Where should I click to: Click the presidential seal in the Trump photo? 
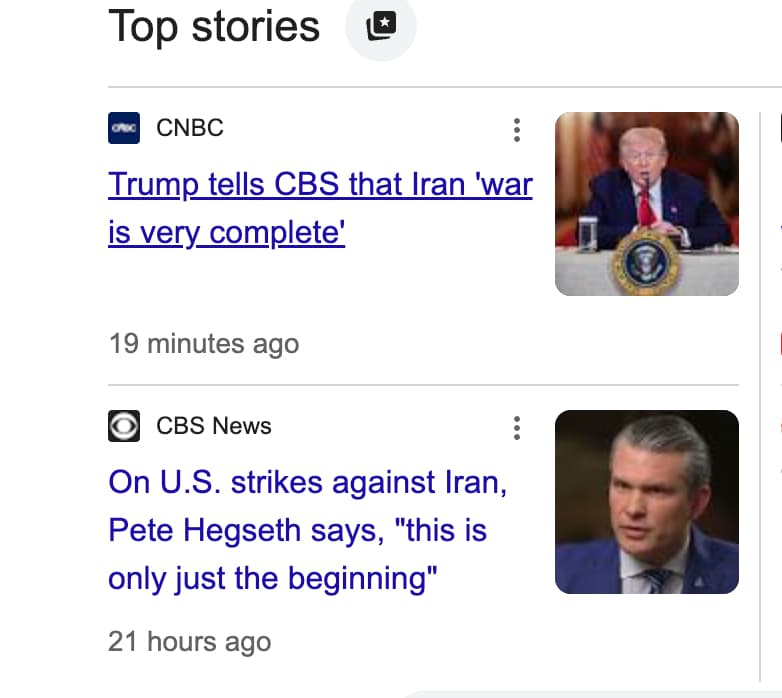(644, 263)
